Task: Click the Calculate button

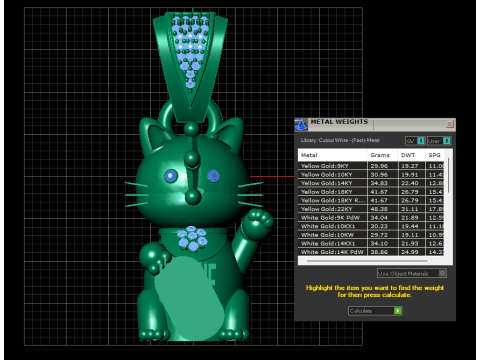Action: tap(375, 311)
